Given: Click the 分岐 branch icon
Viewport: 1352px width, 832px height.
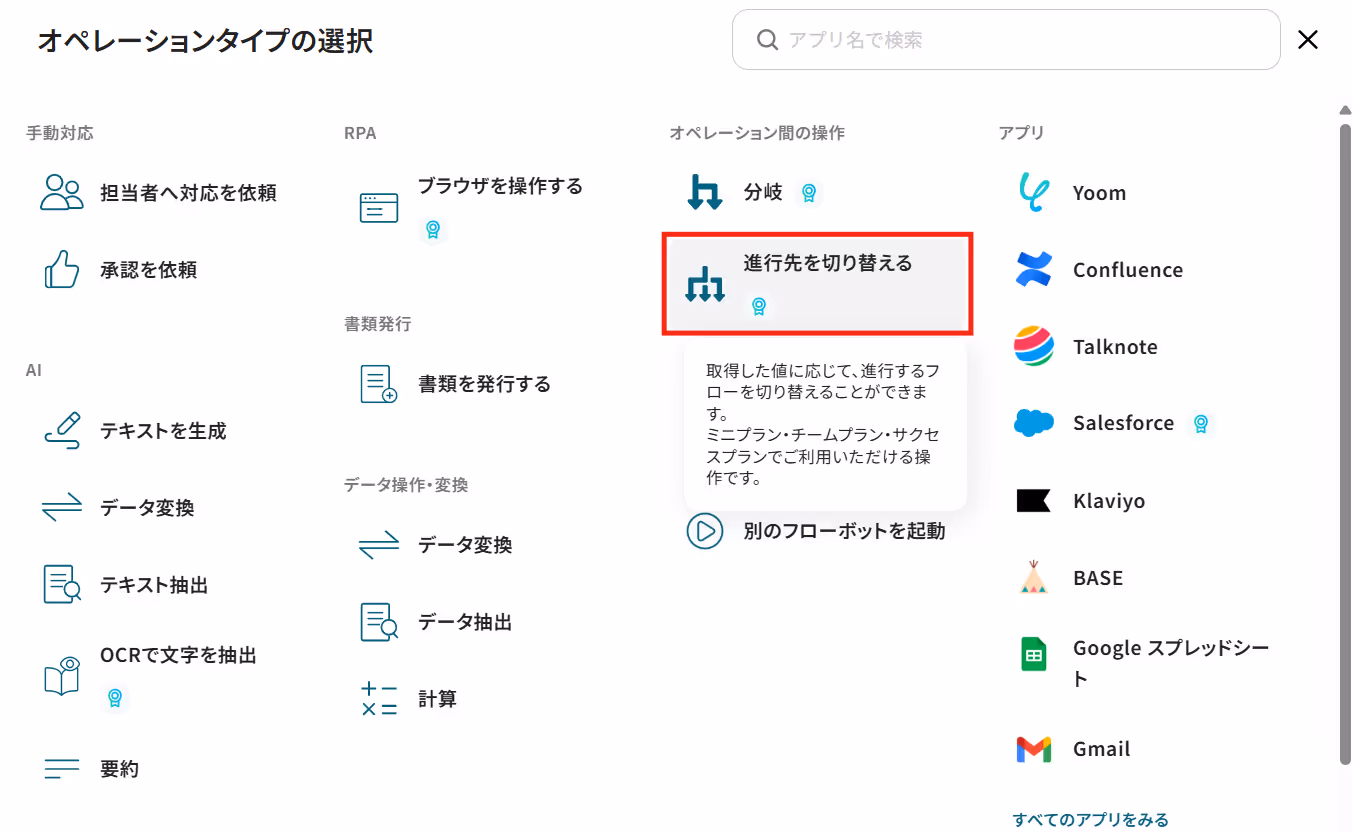Looking at the screenshot, I should [x=705, y=192].
